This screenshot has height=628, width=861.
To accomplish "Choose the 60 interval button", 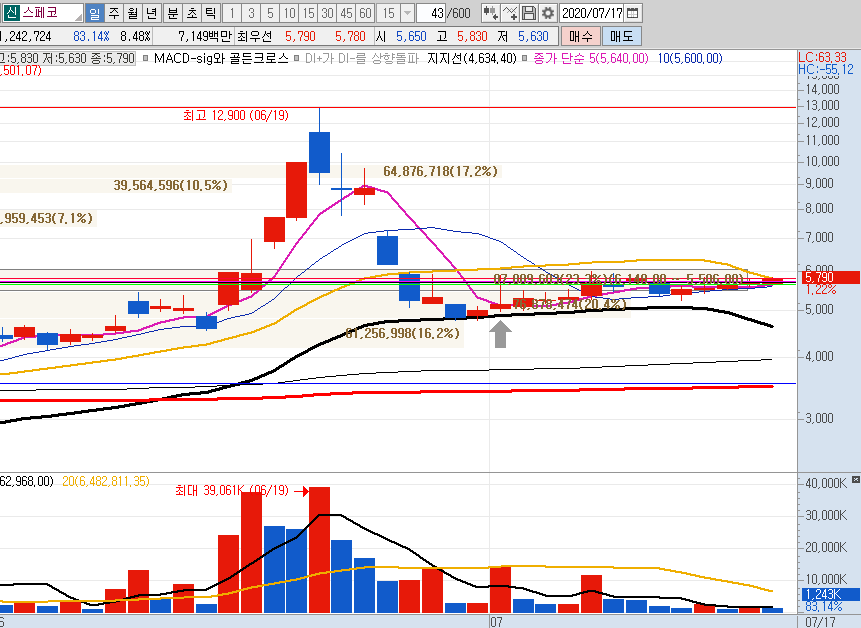I will tap(366, 13).
